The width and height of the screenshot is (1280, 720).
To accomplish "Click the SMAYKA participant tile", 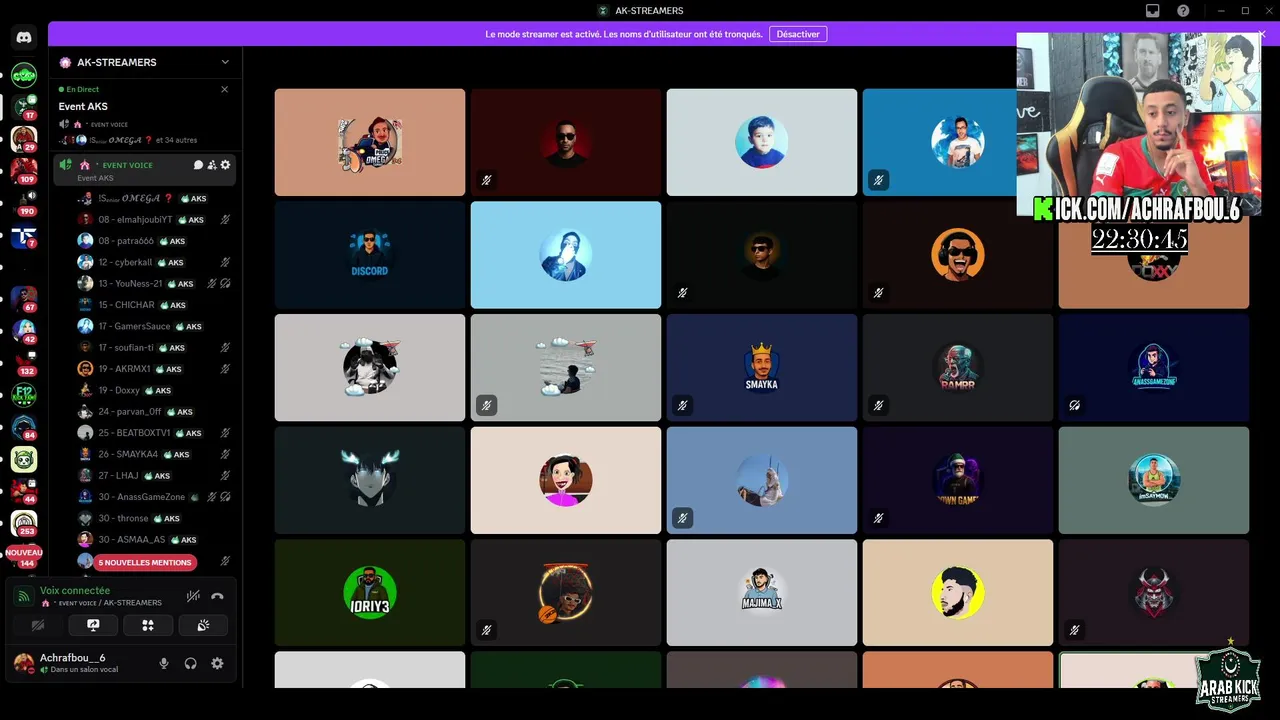I will (x=762, y=367).
